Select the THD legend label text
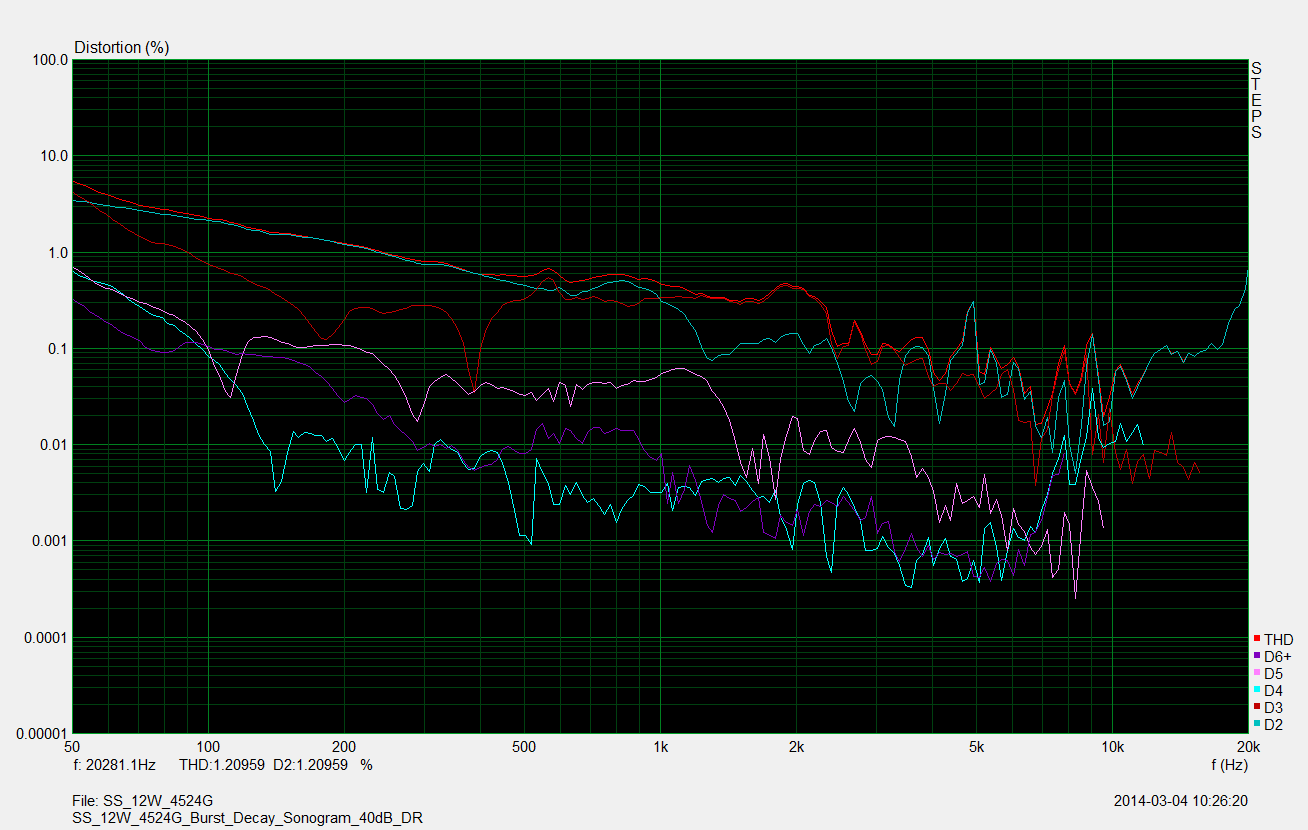1308x830 pixels. click(x=1278, y=639)
